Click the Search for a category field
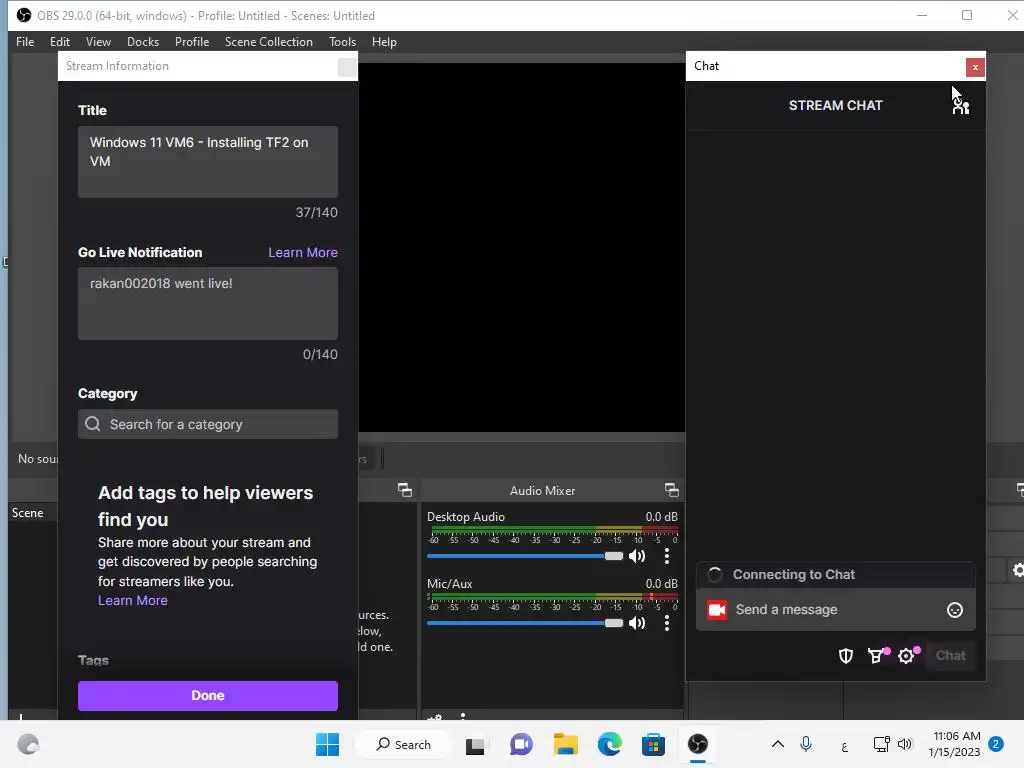 pyautogui.click(x=208, y=424)
